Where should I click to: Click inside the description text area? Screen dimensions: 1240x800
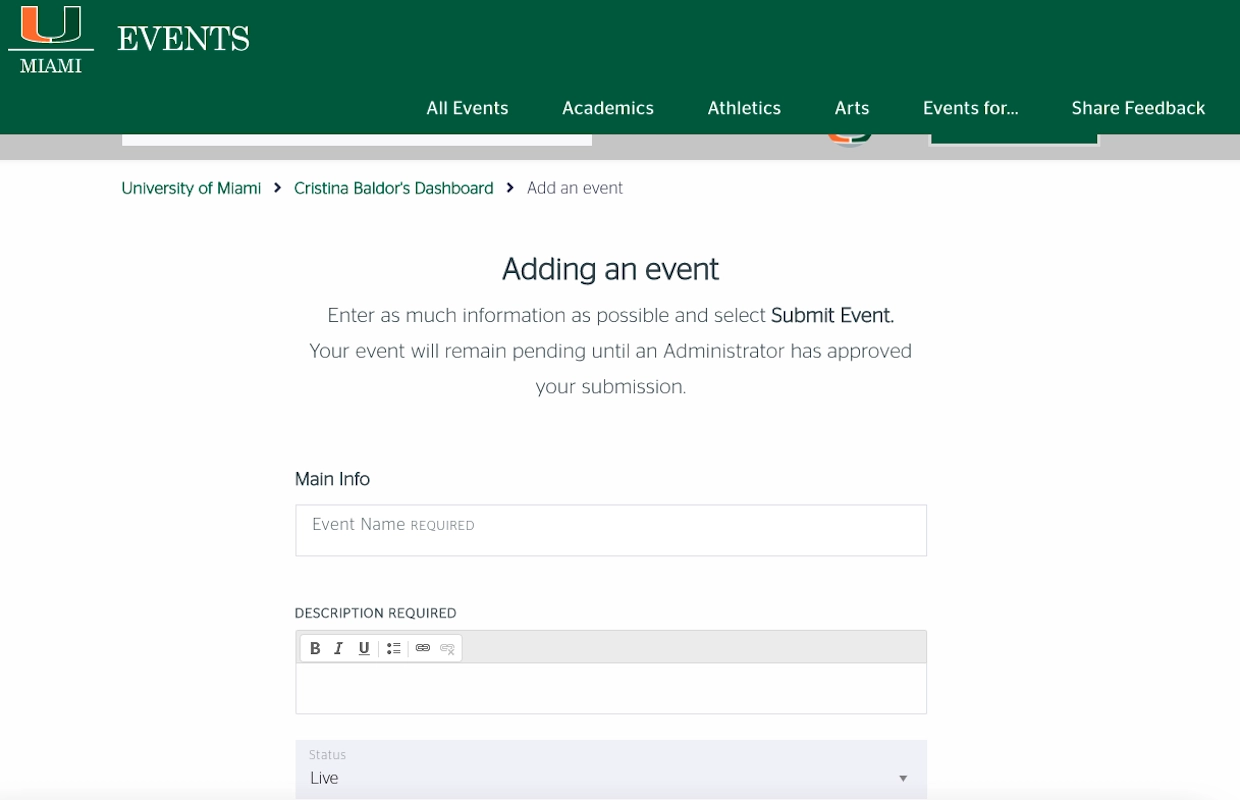tap(610, 688)
